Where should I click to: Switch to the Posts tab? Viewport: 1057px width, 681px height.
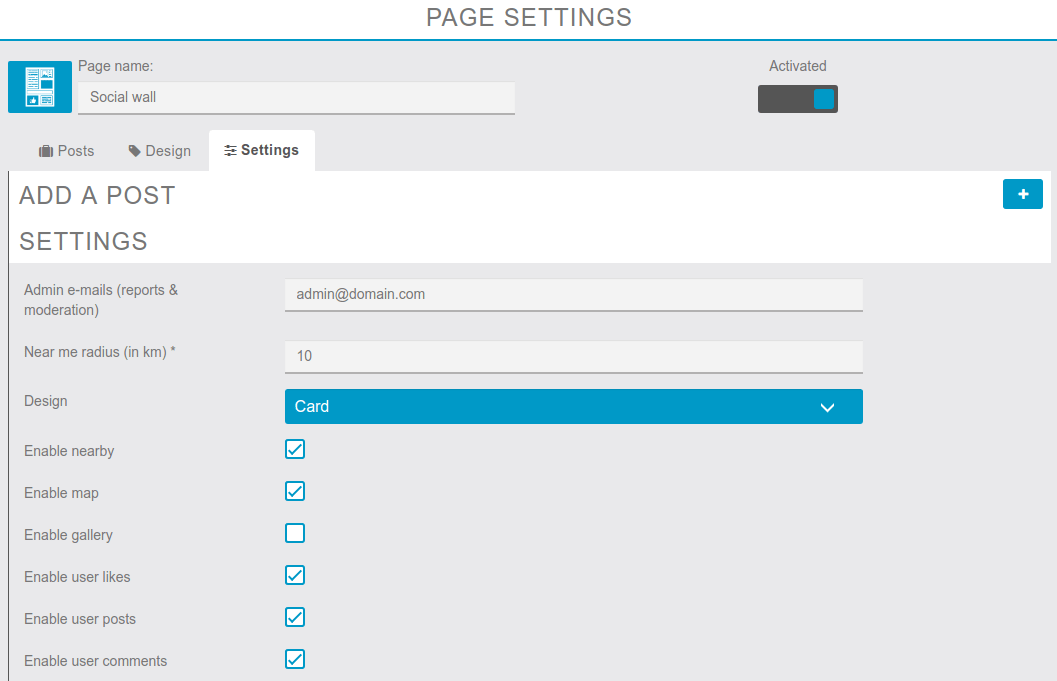pos(66,151)
